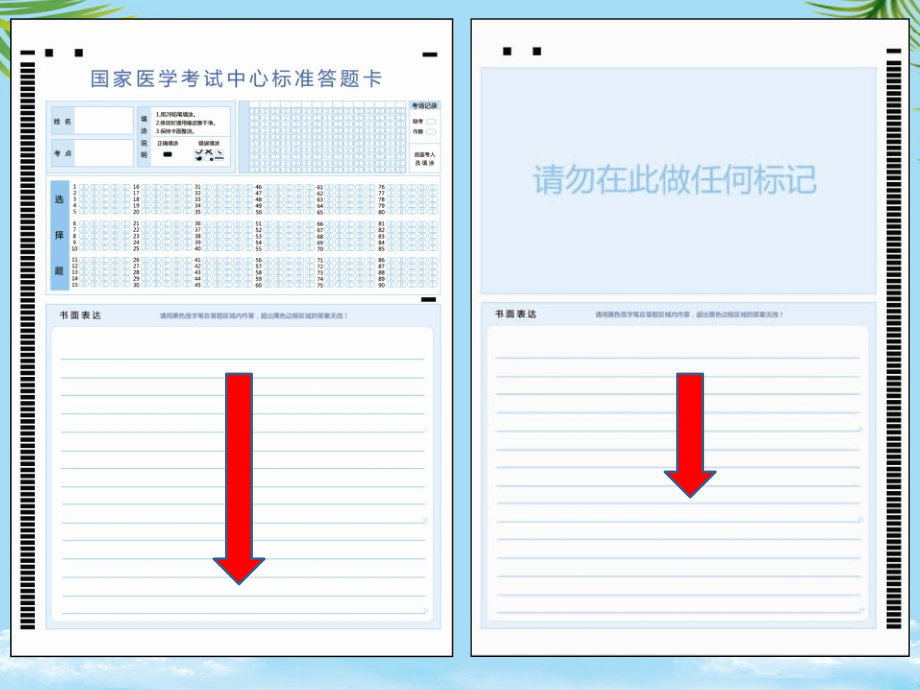
Task: Click the left page 书面表达 heading
Action: click(80, 315)
